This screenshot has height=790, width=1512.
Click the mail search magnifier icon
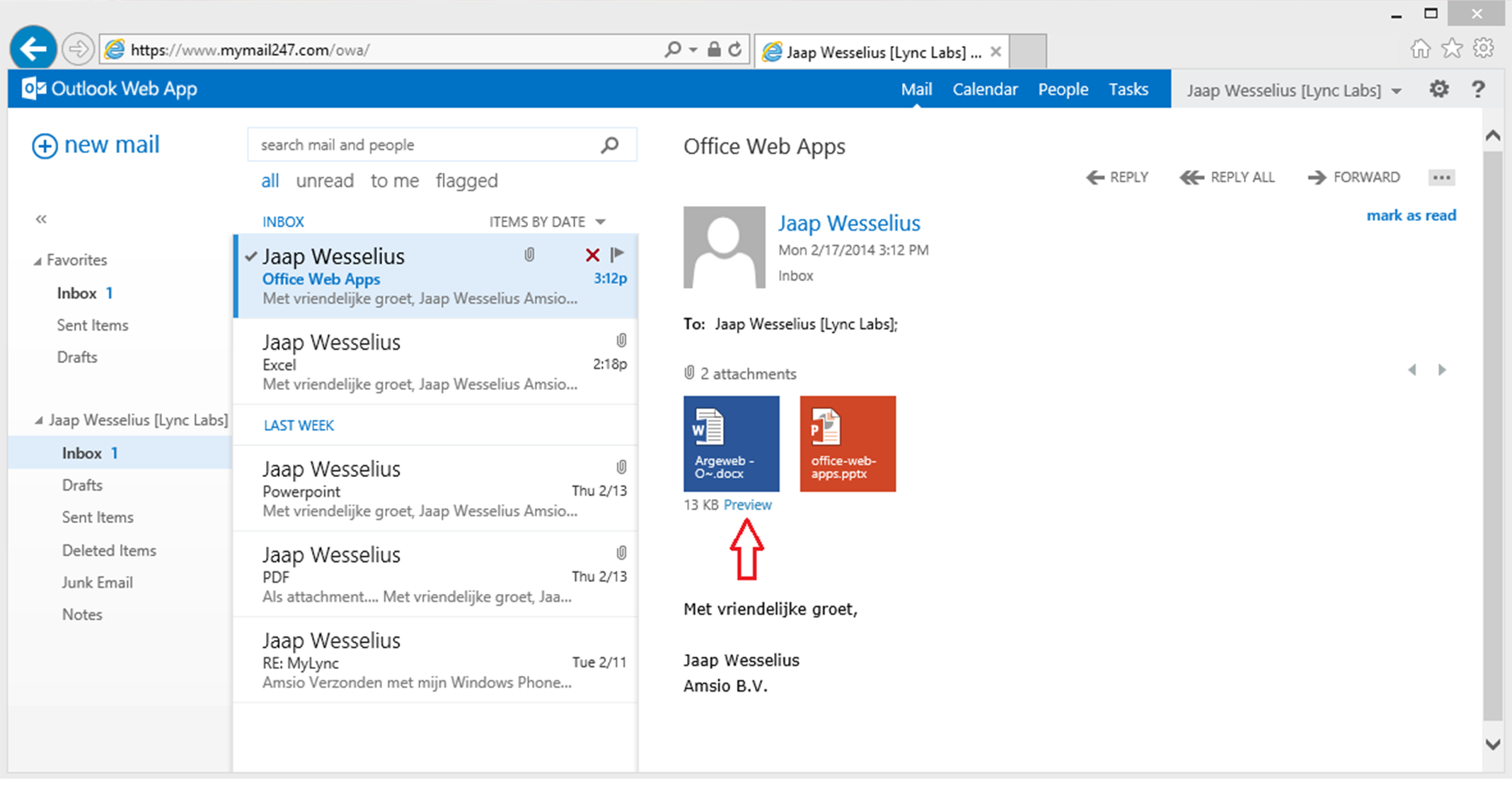[610, 145]
